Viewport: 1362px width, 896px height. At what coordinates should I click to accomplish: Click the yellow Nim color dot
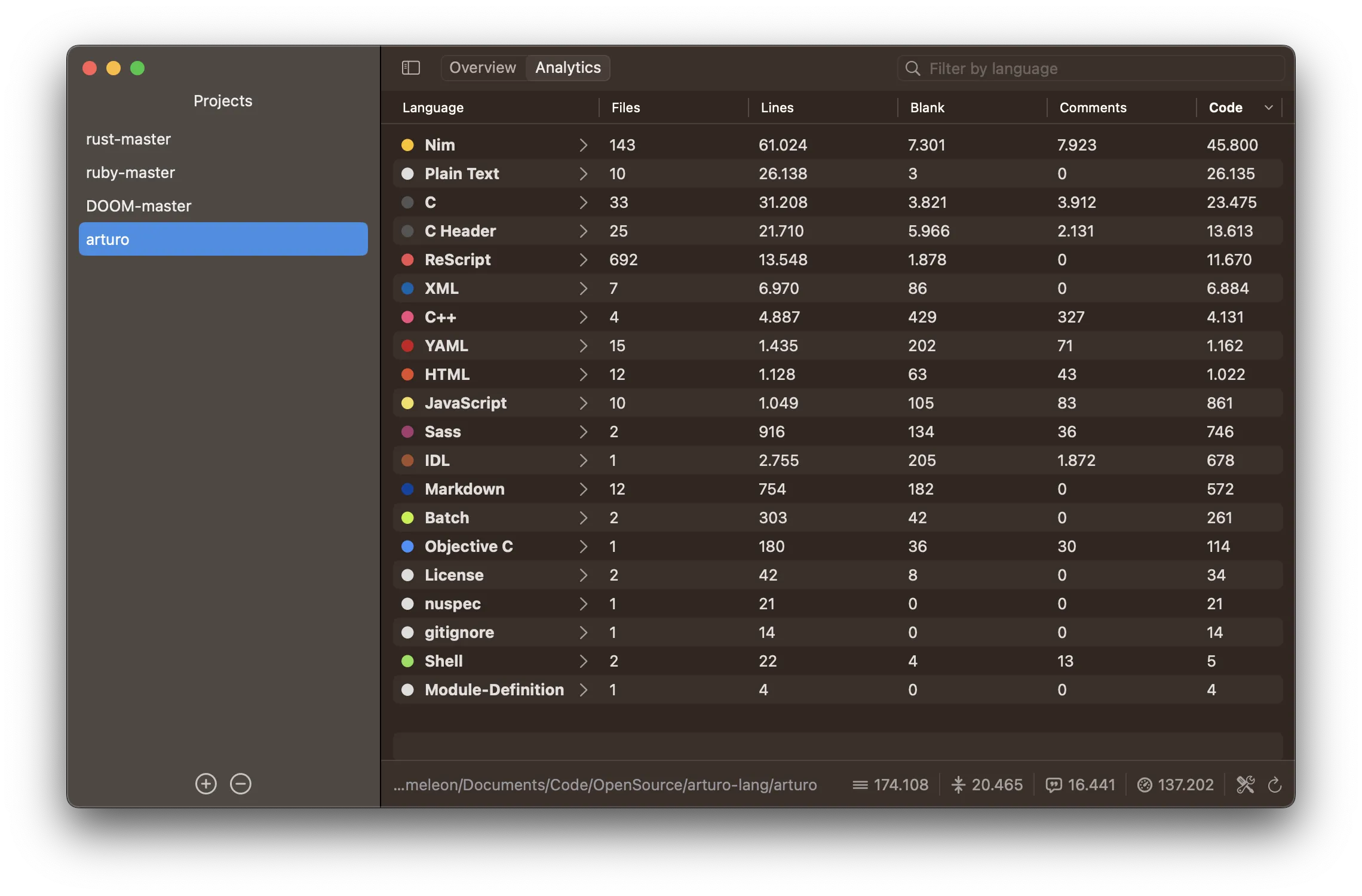coord(407,145)
